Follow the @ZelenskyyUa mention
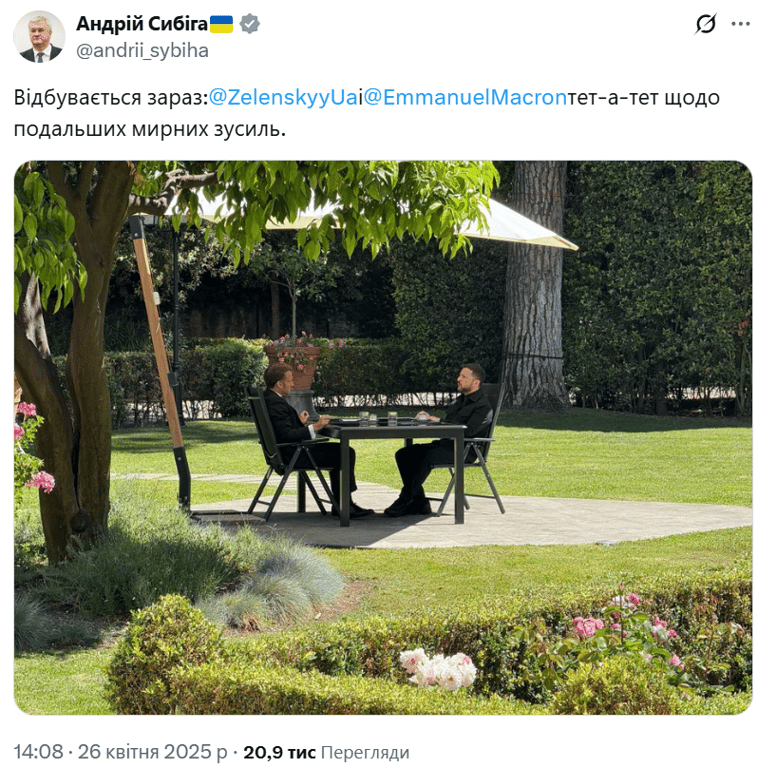 (284, 97)
